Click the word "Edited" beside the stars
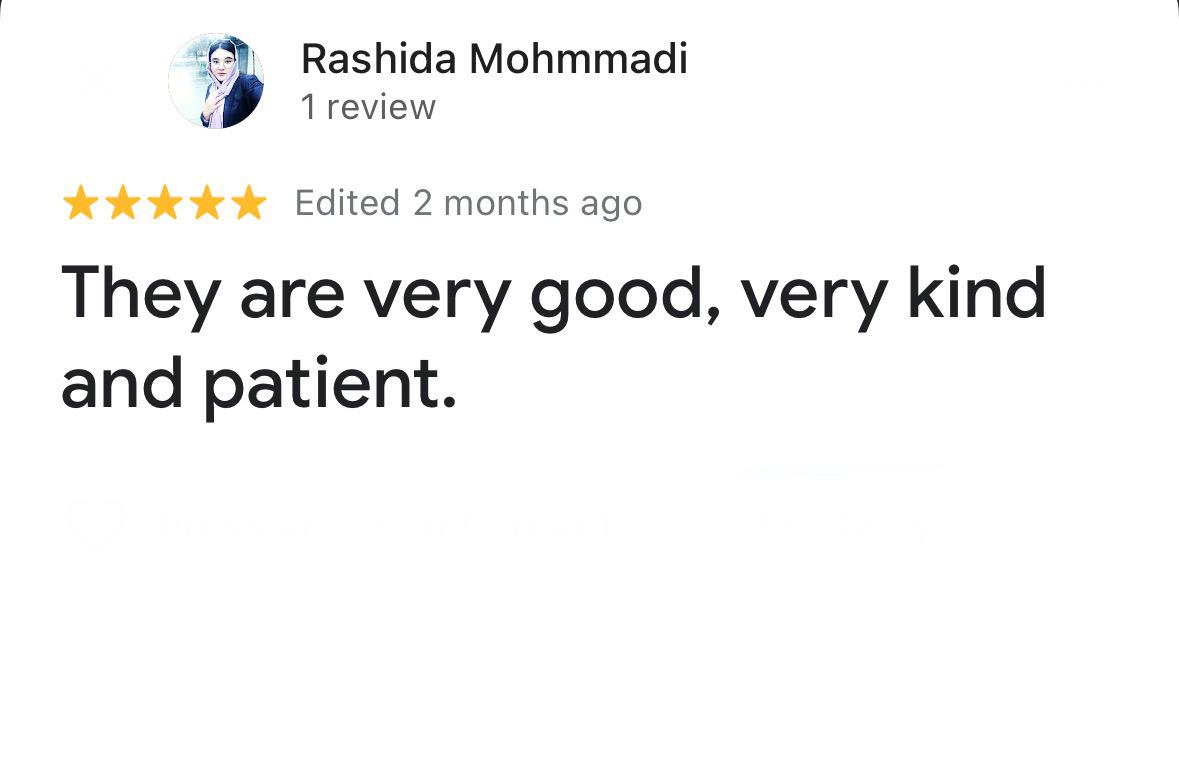The image size is (1179, 775). [347, 203]
